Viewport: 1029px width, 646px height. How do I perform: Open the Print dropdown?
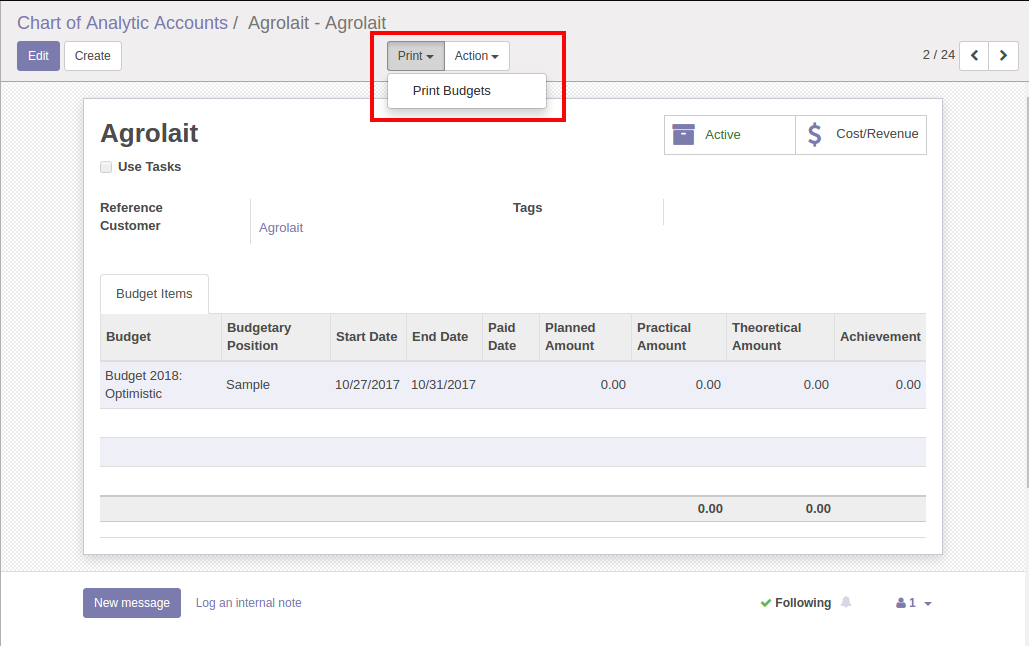(415, 56)
